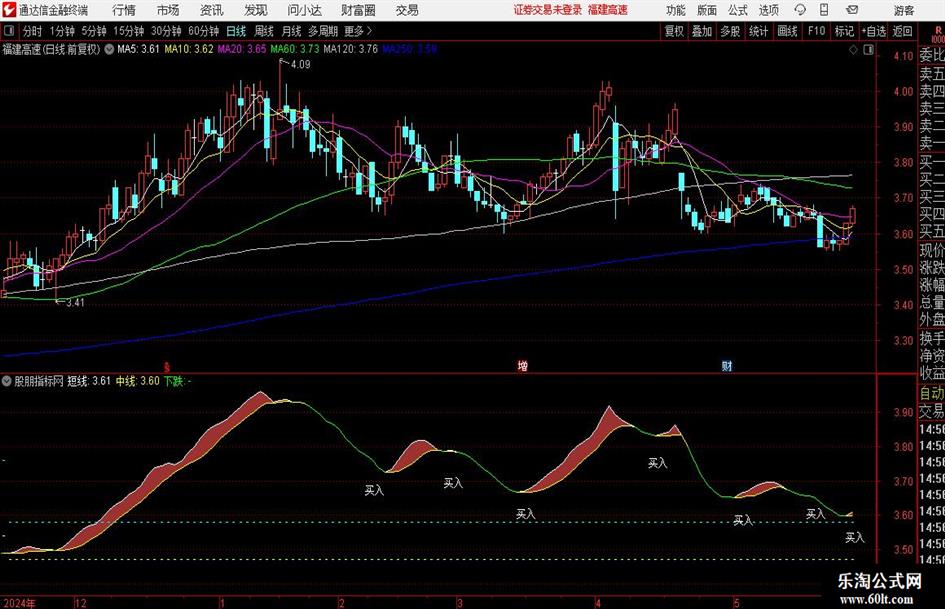Switch to 周线 weekly period
945x609 pixels.
[x=264, y=31]
